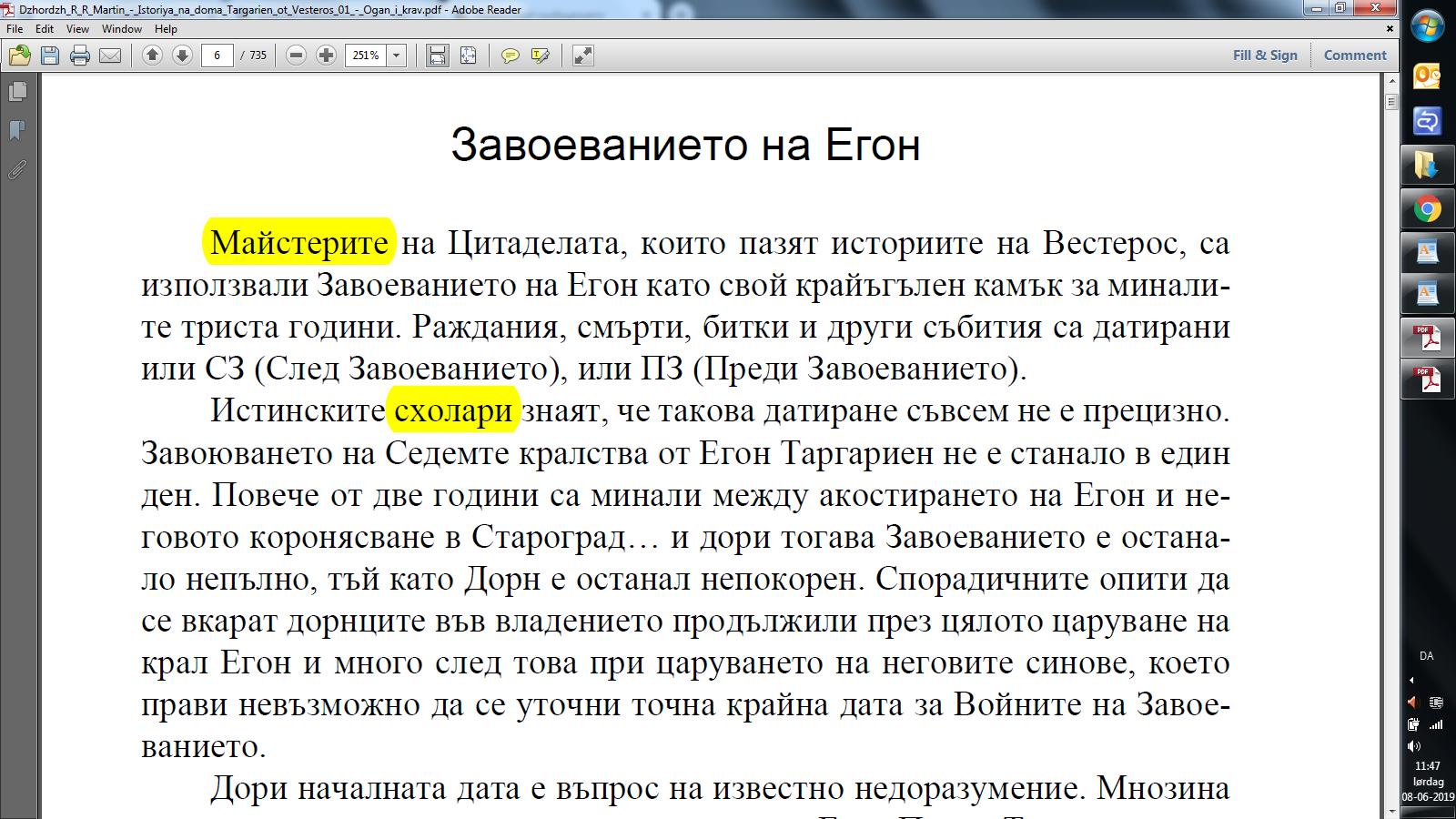1456x819 pixels.
Task: Switch to read mode view icon
Action: point(582,56)
